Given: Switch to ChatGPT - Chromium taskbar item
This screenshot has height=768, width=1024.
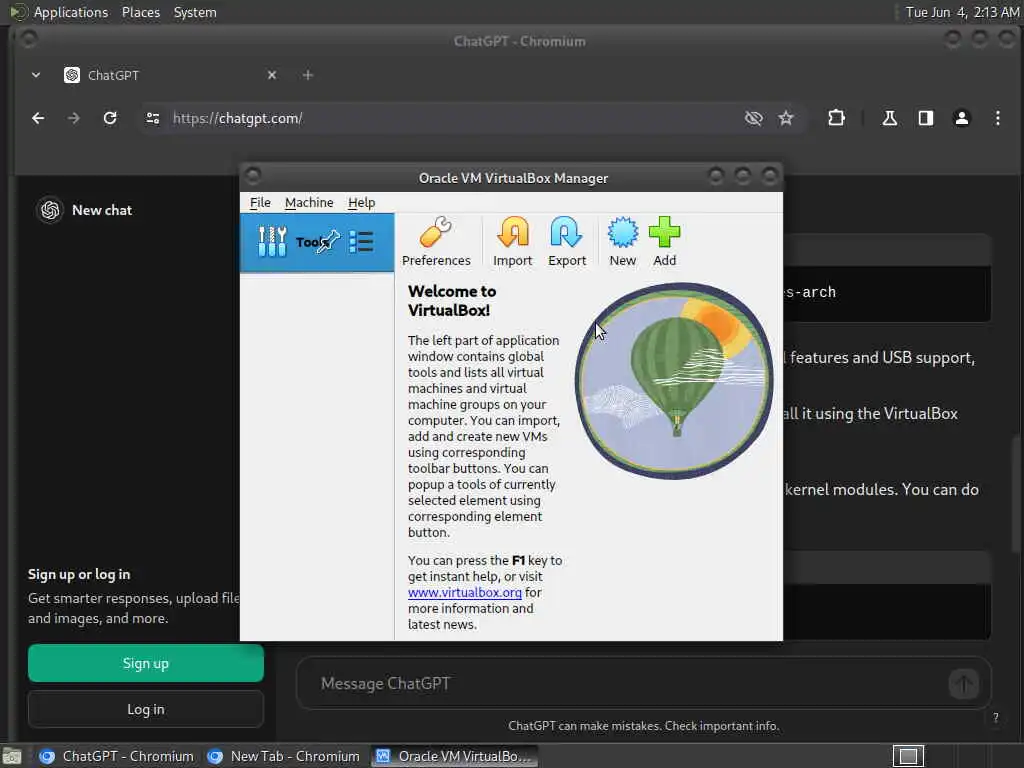Looking at the screenshot, I should [x=118, y=756].
